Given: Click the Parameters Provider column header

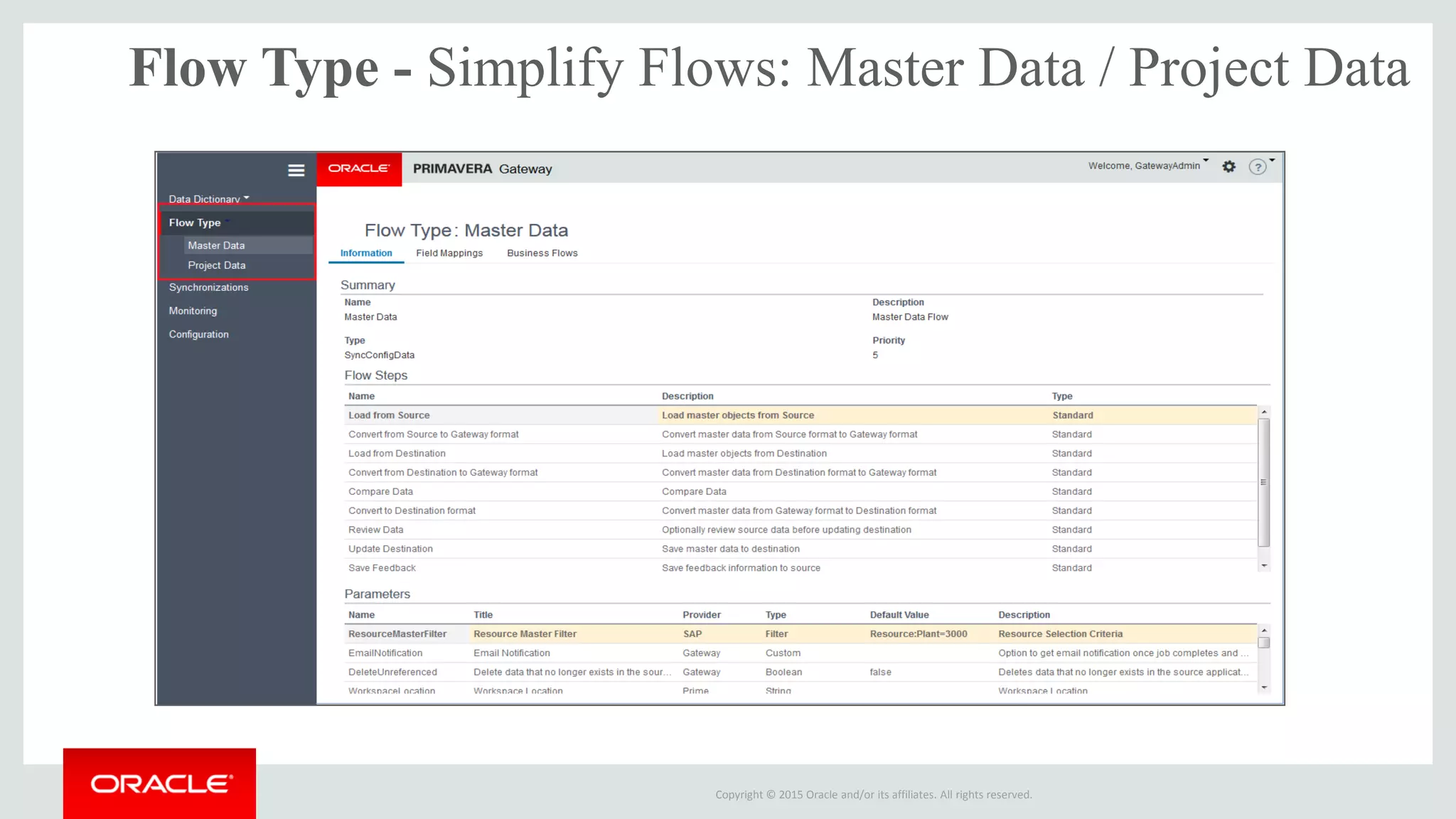Looking at the screenshot, I should pyautogui.click(x=702, y=615).
